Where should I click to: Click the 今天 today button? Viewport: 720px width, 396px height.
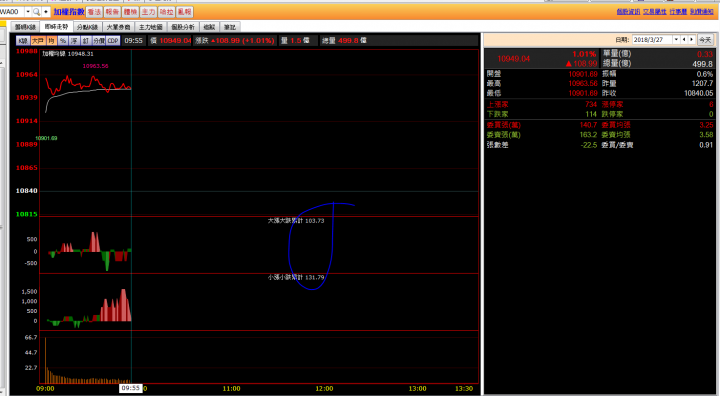click(705, 40)
